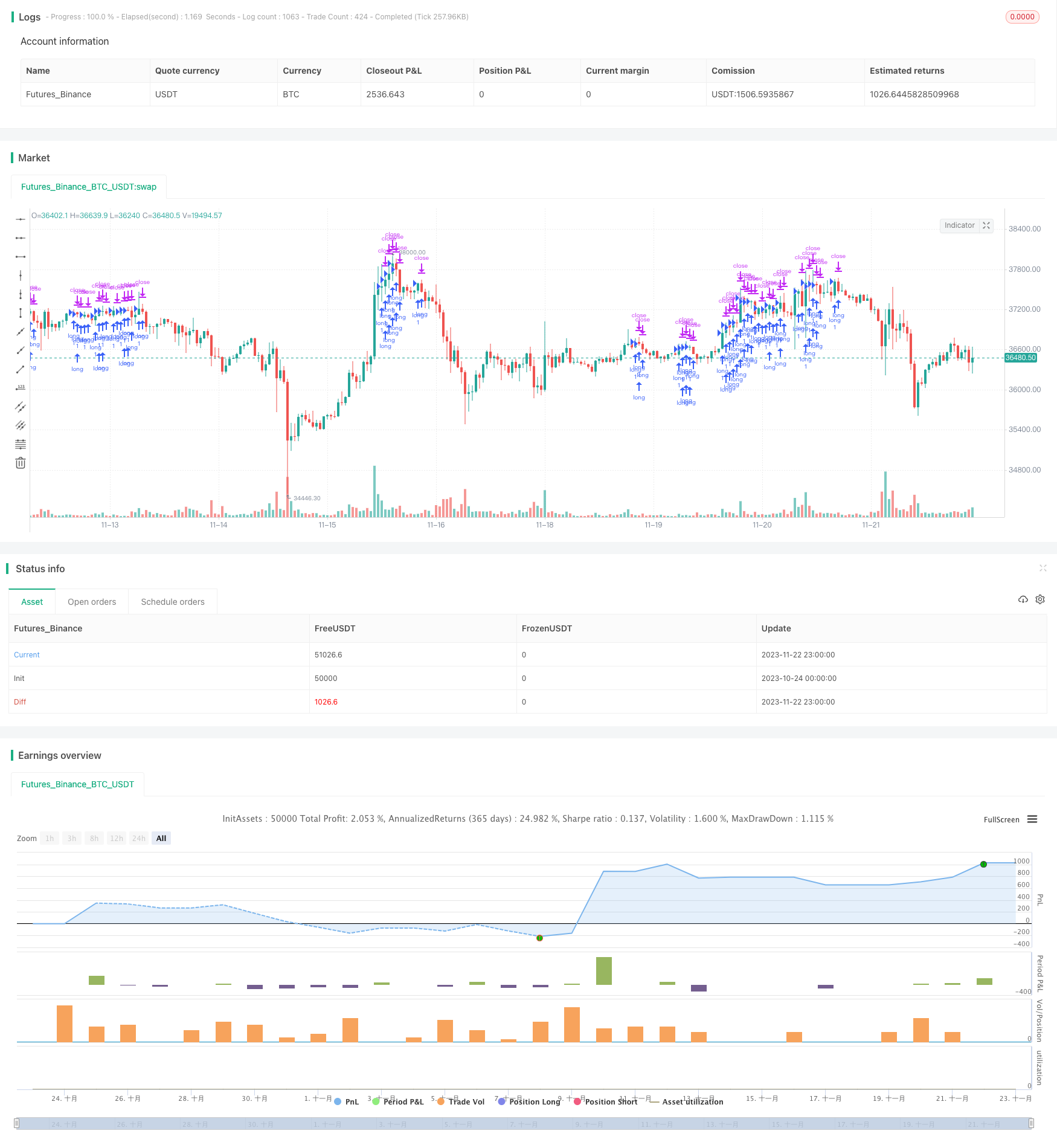Select the parallel straight lines tool
Image resolution: width=1057 pixels, height=1148 pixels.
pyautogui.click(x=21, y=425)
